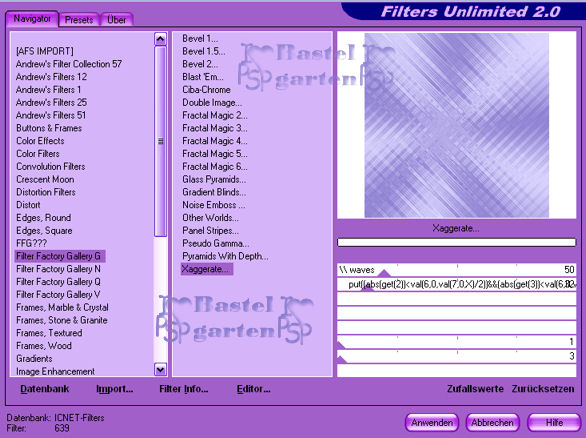The image size is (586, 438).
Task: Select Andrew's Filter Collection 57
Action: (x=69, y=64)
